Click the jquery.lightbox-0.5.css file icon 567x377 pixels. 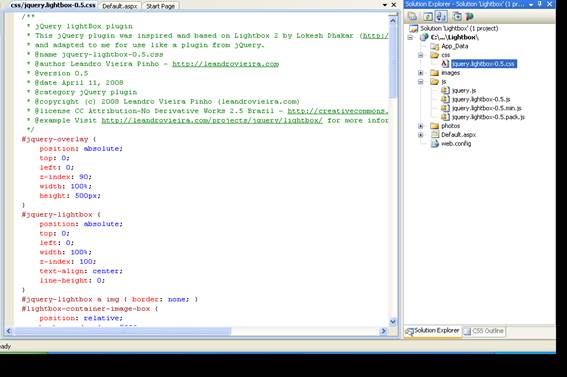coord(445,64)
